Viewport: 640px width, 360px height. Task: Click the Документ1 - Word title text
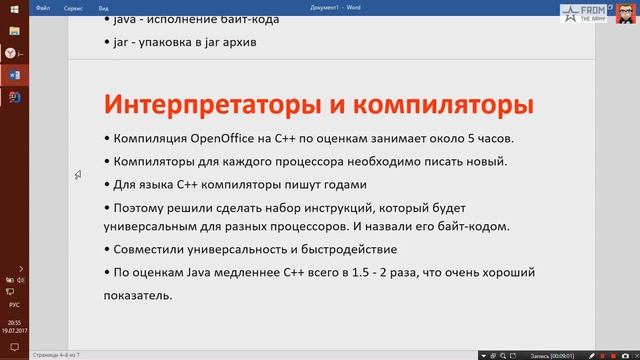[x=335, y=7]
